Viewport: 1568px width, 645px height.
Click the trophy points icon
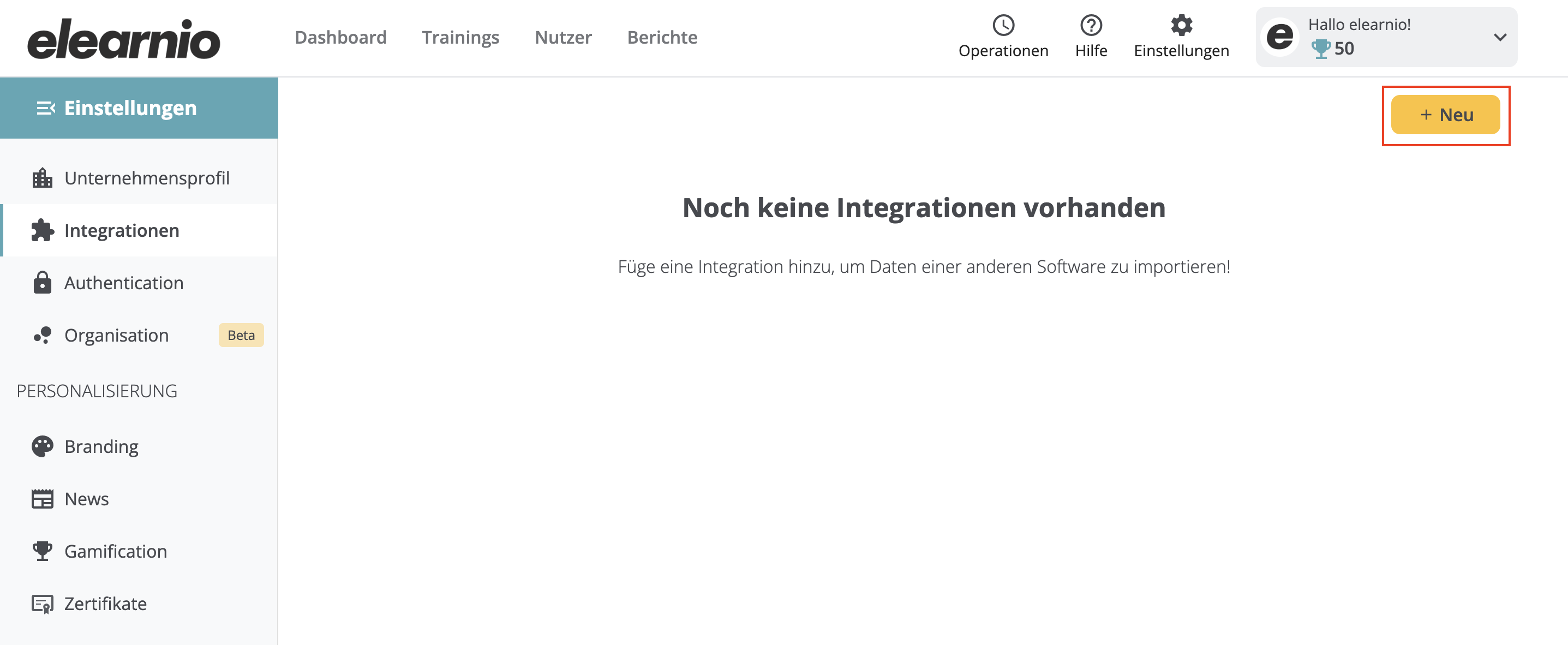coord(1320,49)
